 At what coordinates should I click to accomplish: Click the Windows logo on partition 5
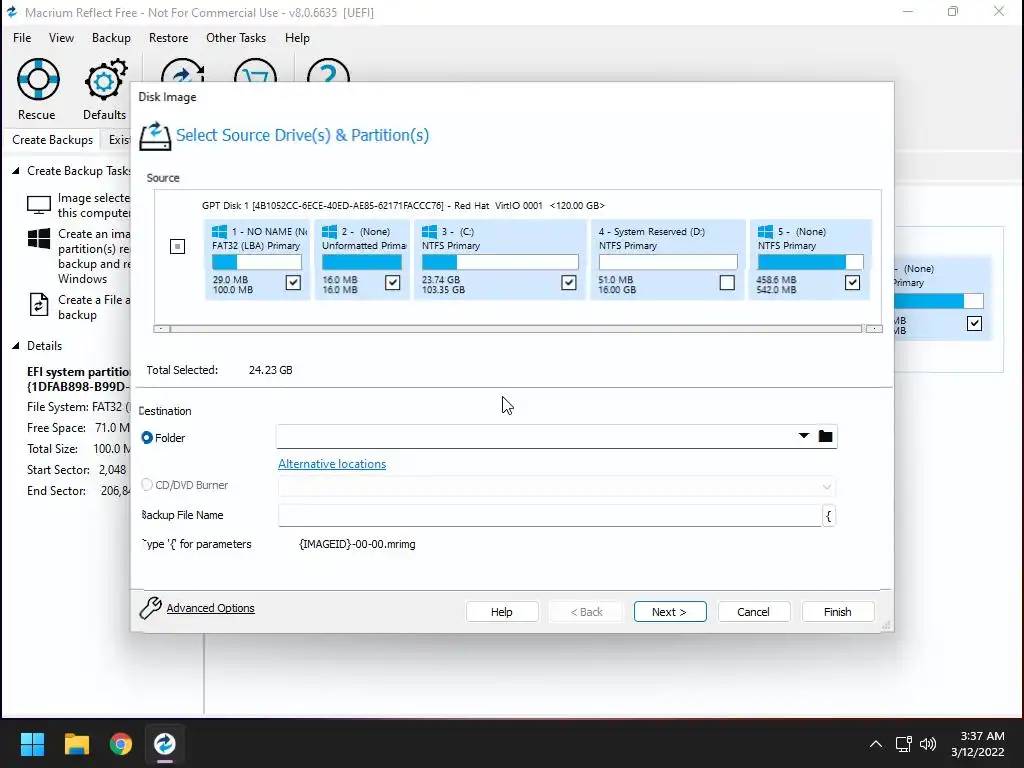tap(765, 231)
